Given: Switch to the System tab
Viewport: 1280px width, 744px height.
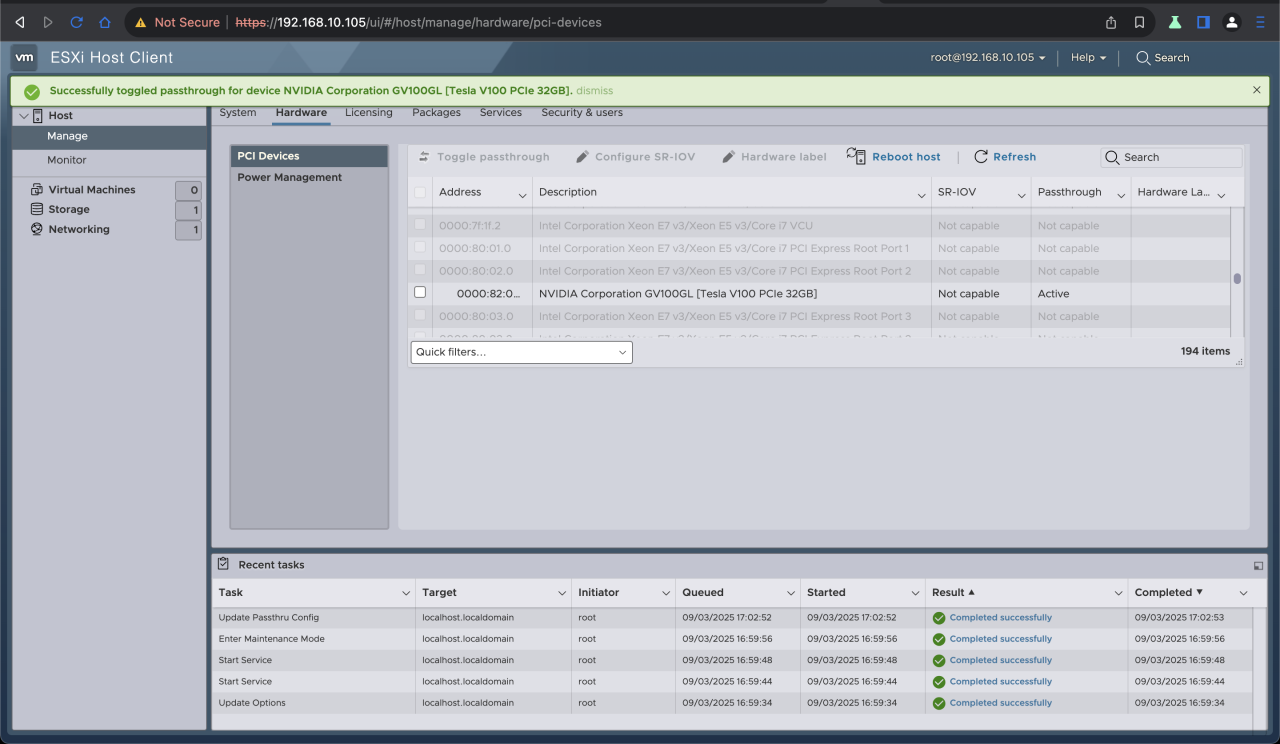Looking at the screenshot, I should pos(238,112).
